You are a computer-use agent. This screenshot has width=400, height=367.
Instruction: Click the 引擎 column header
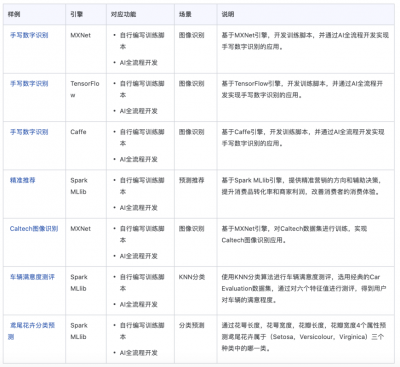[x=77, y=14]
